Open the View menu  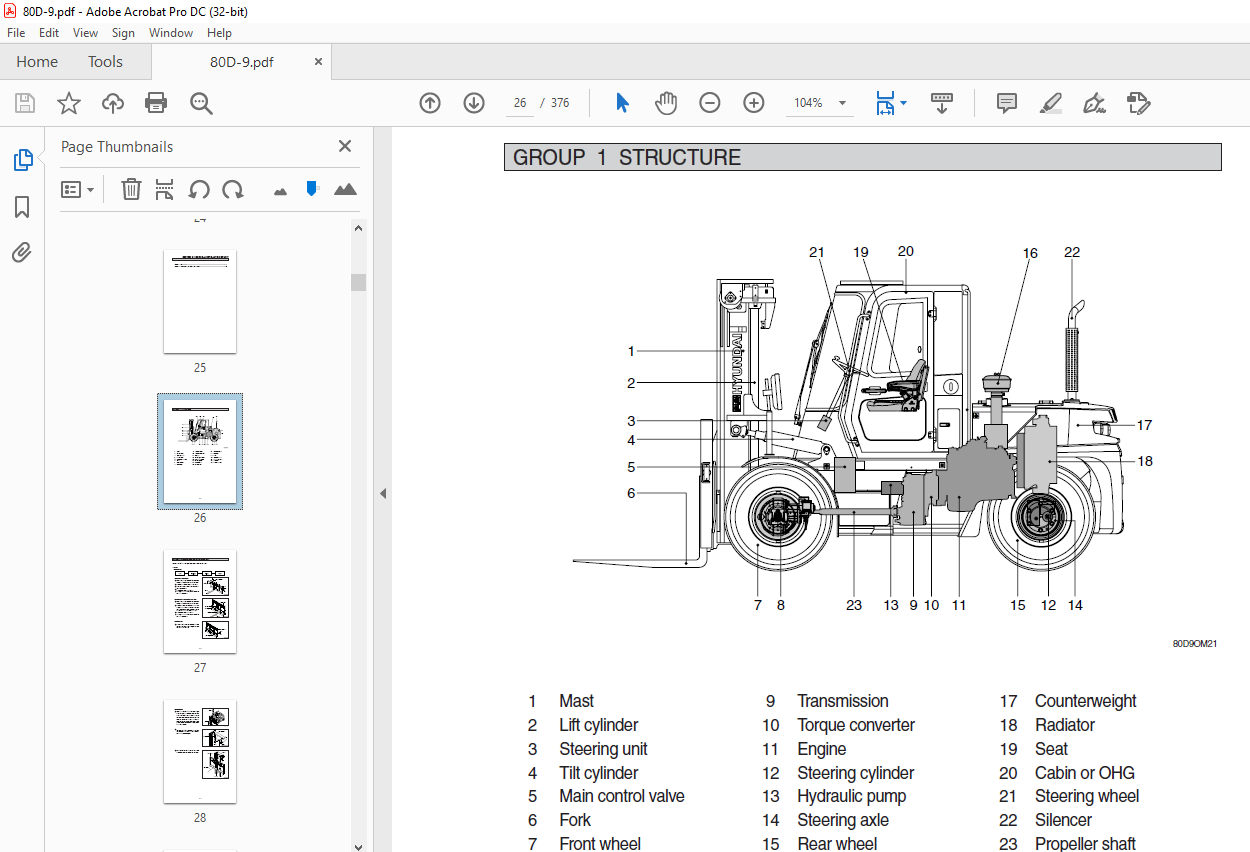tap(86, 33)
